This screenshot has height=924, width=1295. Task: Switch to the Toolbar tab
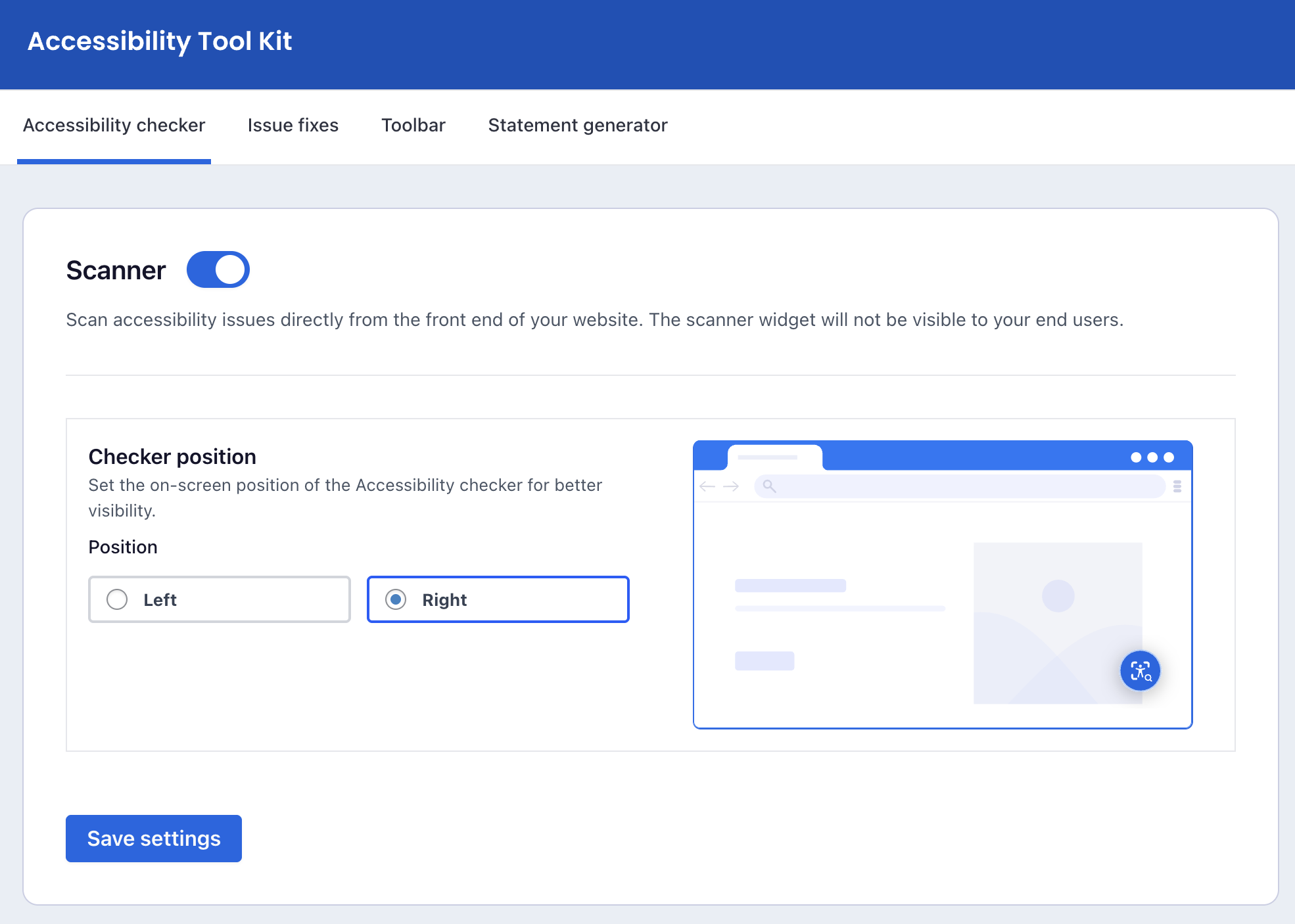click(413, 126)
